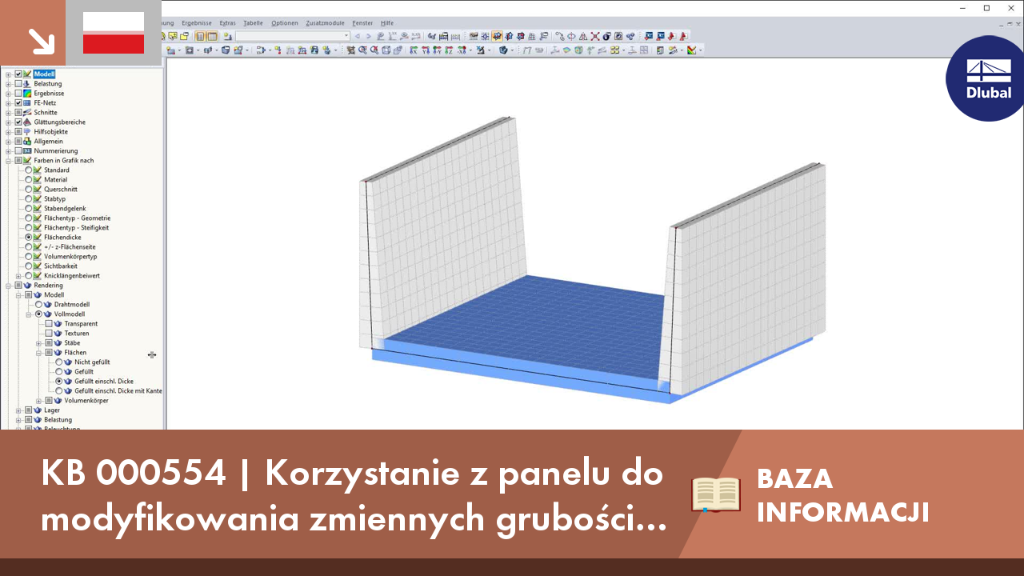Viewport: 1024px width, 576px height.
Task: Collapse the Farben in Grafik nach node
Action: (x=8, y=160)
